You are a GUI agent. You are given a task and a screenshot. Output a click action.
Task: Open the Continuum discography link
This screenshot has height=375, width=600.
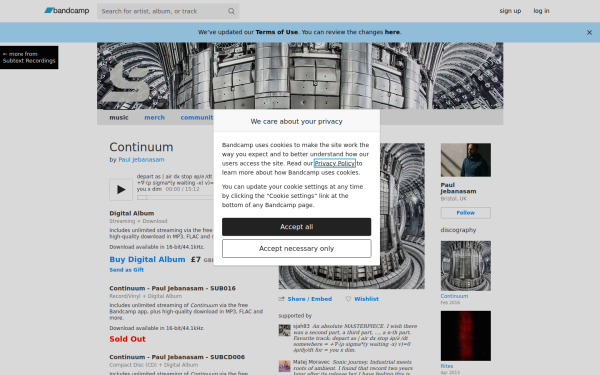(454, 296)
